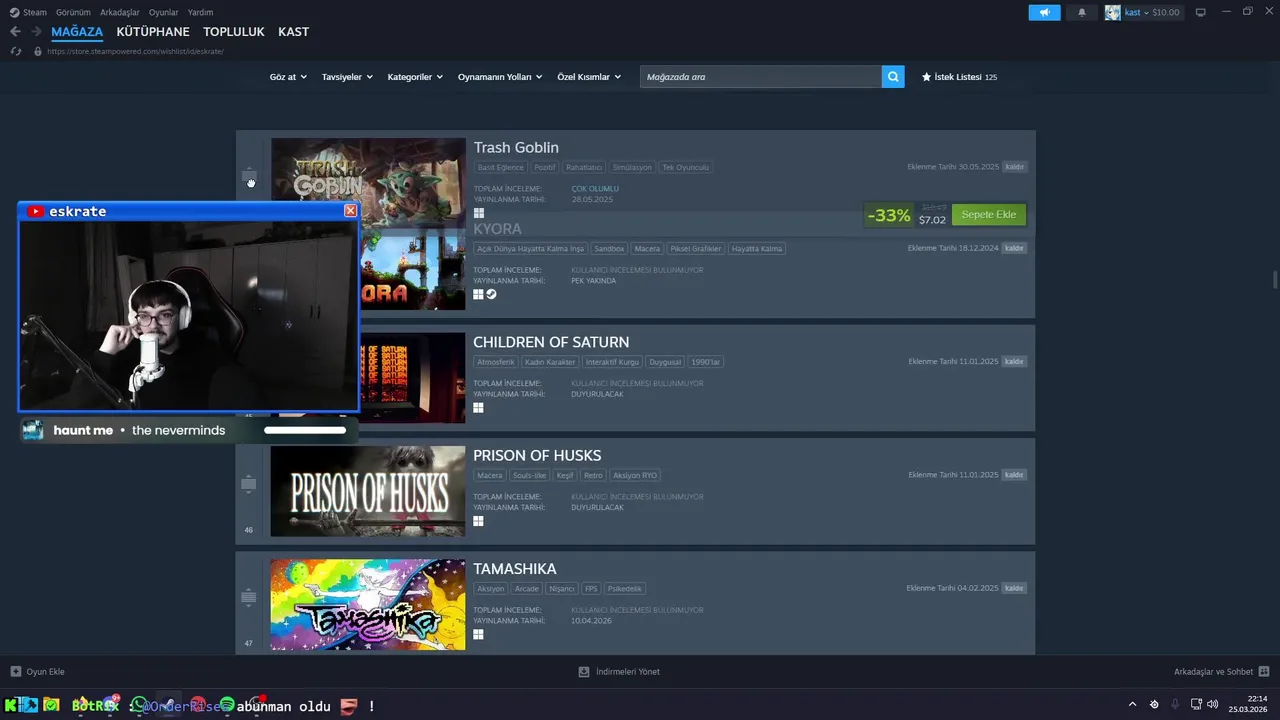1280x720 pixels.
Task: Expand the Özel Kısımlar dropdown
Action: pos(589,77)
